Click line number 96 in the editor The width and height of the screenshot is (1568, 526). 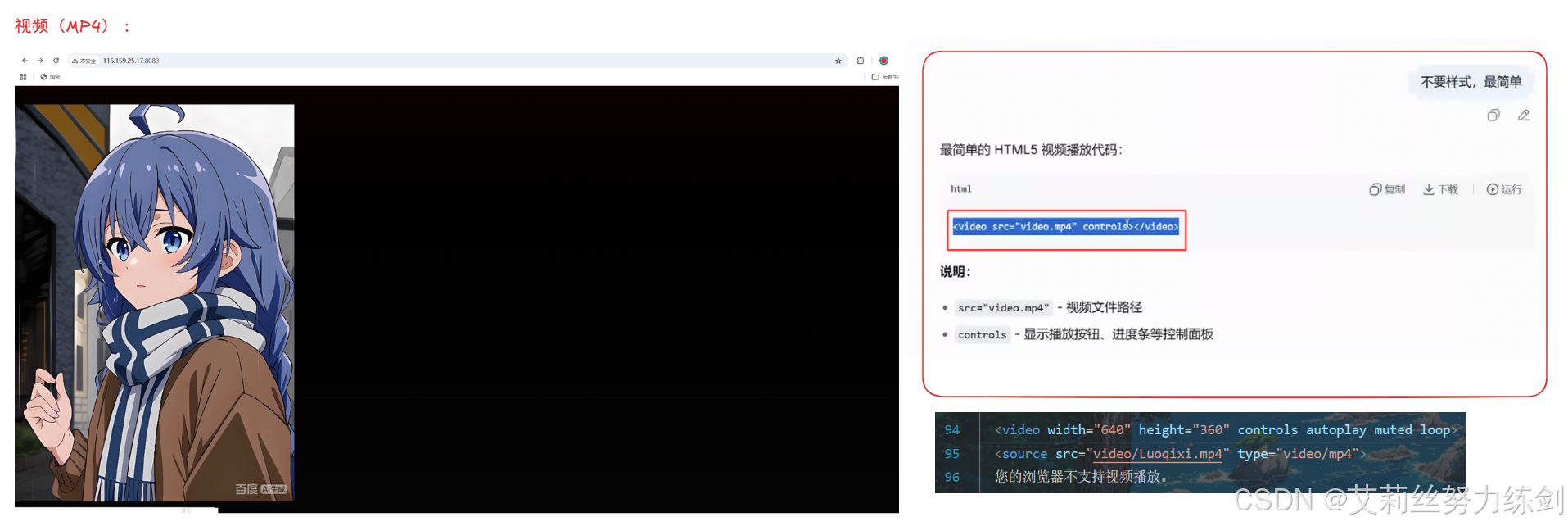(951, 477)
